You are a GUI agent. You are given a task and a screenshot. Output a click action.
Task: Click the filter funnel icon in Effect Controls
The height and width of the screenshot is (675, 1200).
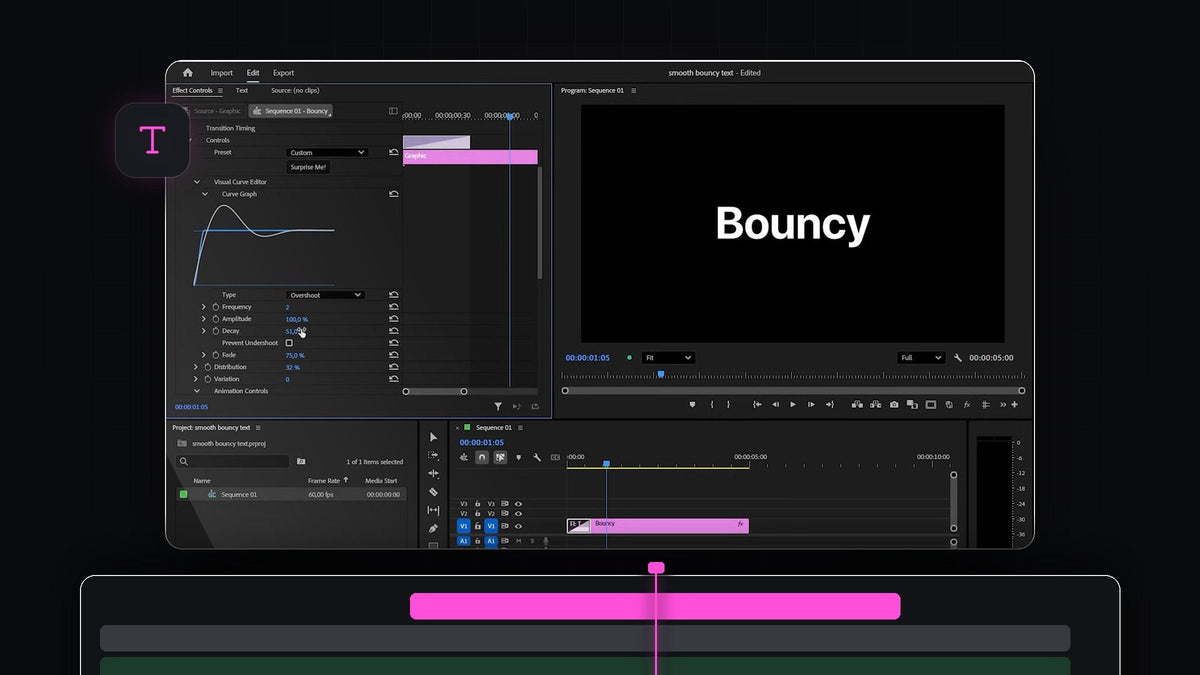pyautogui.click(x=498, y=407)
